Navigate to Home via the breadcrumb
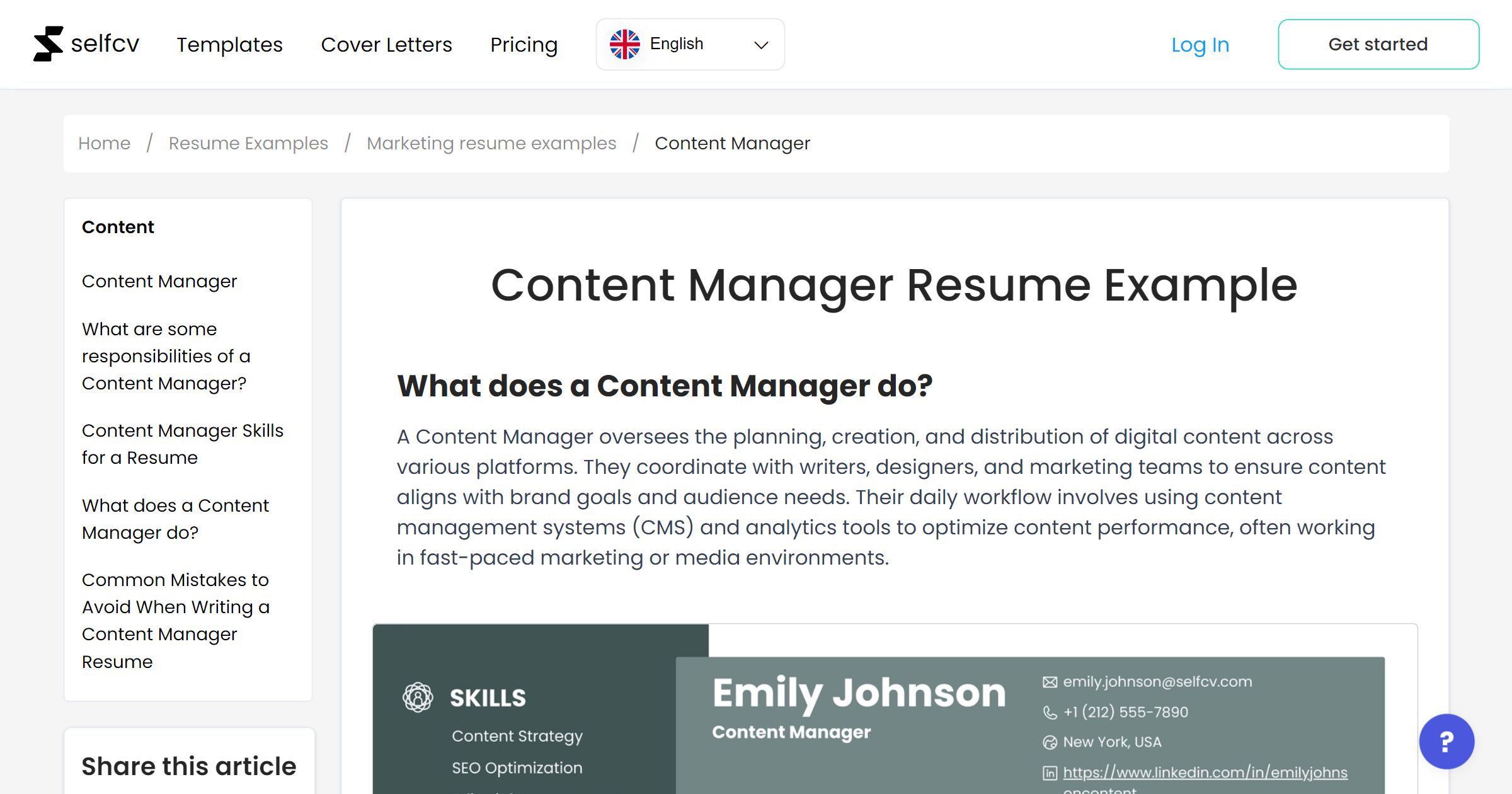 pos(104,143)
